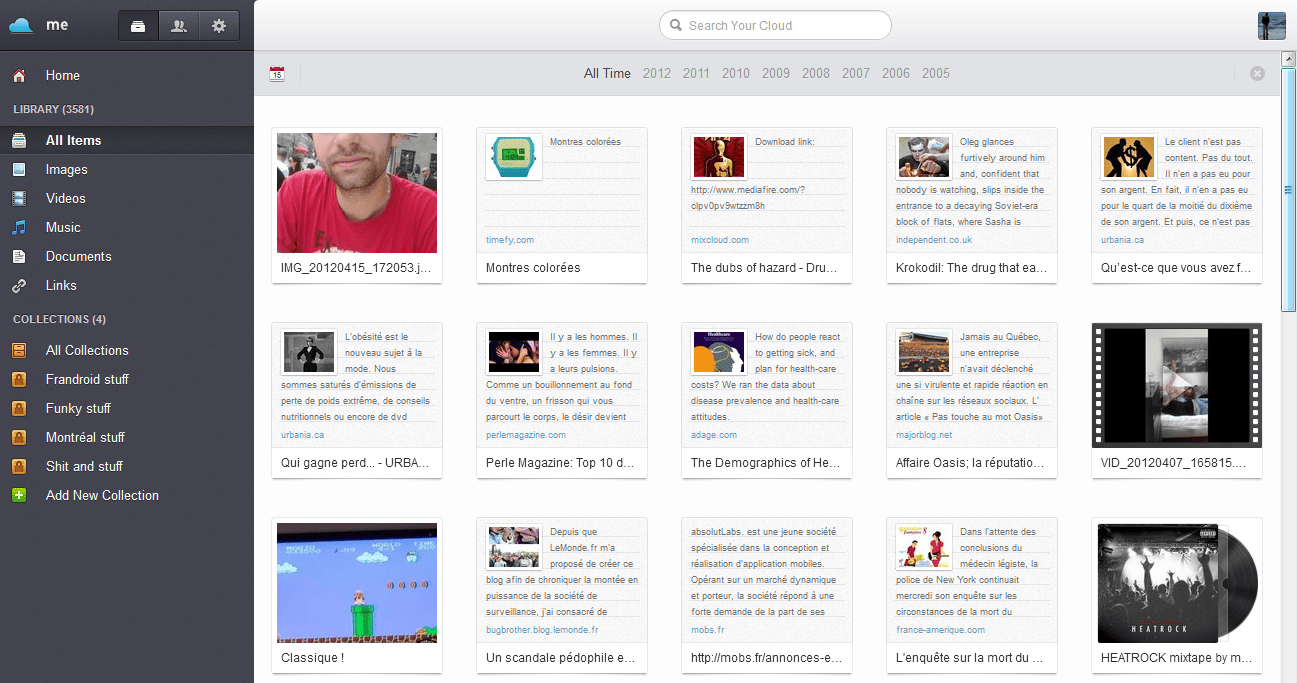
Task: Select the All Time filter
Action: (x=607, y=73)
